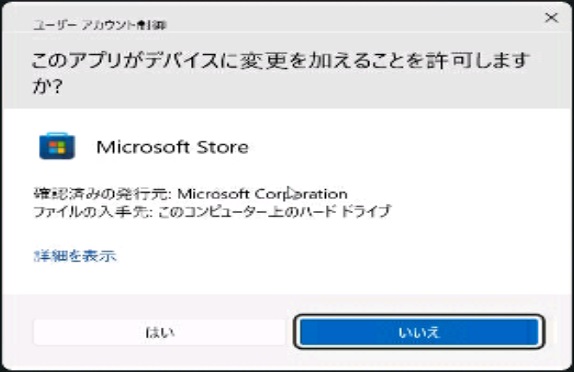This screenshot has width=574, height=372.
Task: Click the Microsoft Store shopping bag icon
Action: click(57, 146)
